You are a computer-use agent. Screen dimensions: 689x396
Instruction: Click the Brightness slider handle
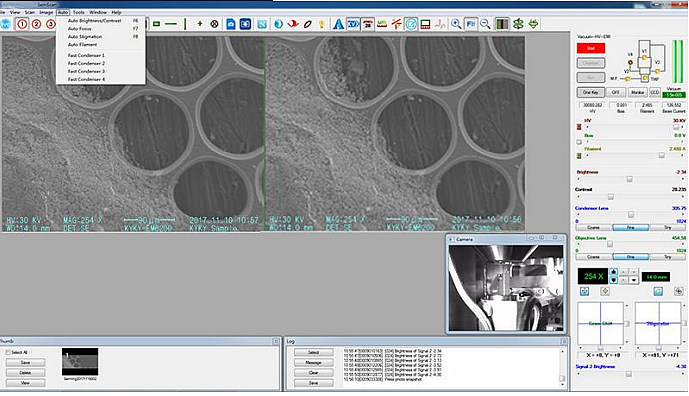click(x=629, y=179)
